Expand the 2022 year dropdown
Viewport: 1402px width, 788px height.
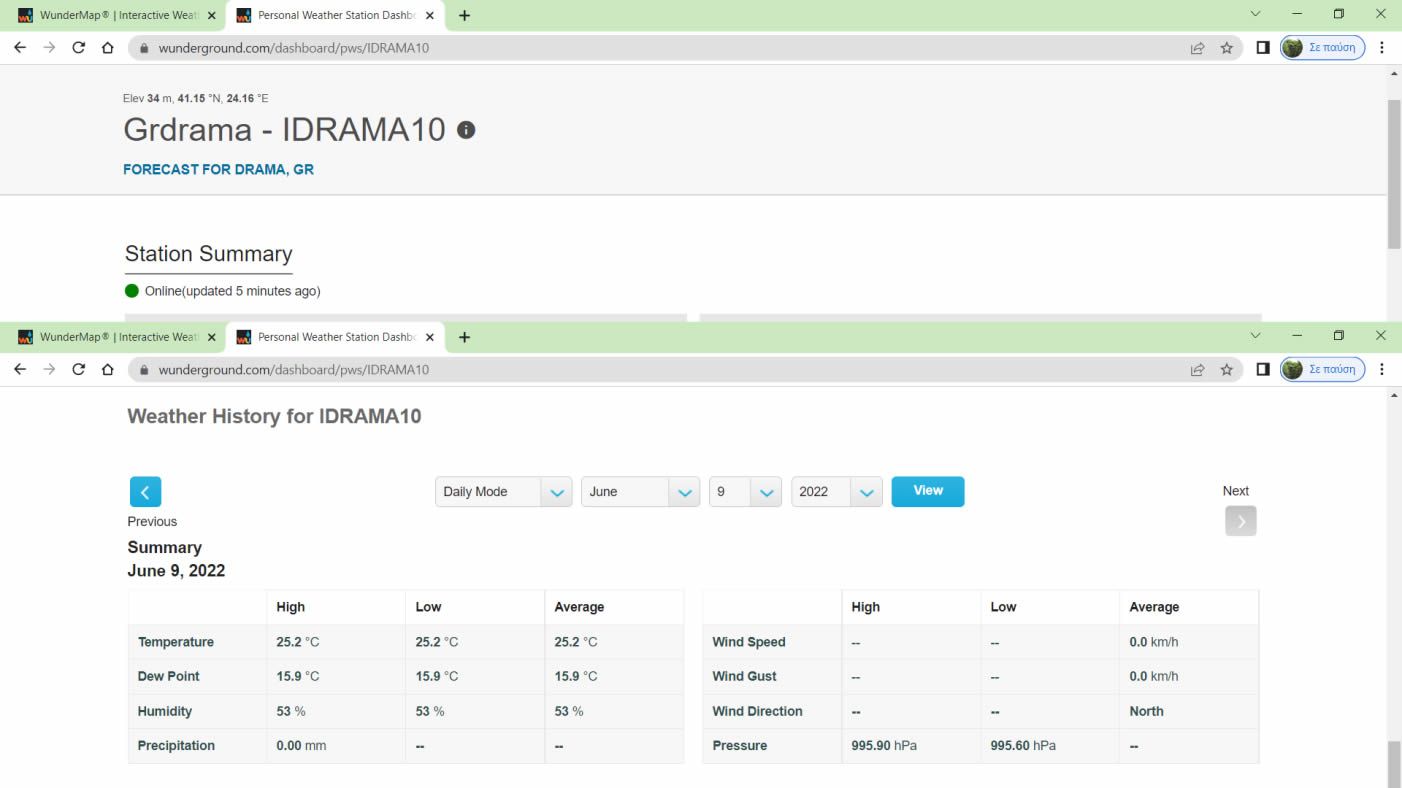point(836,492)
